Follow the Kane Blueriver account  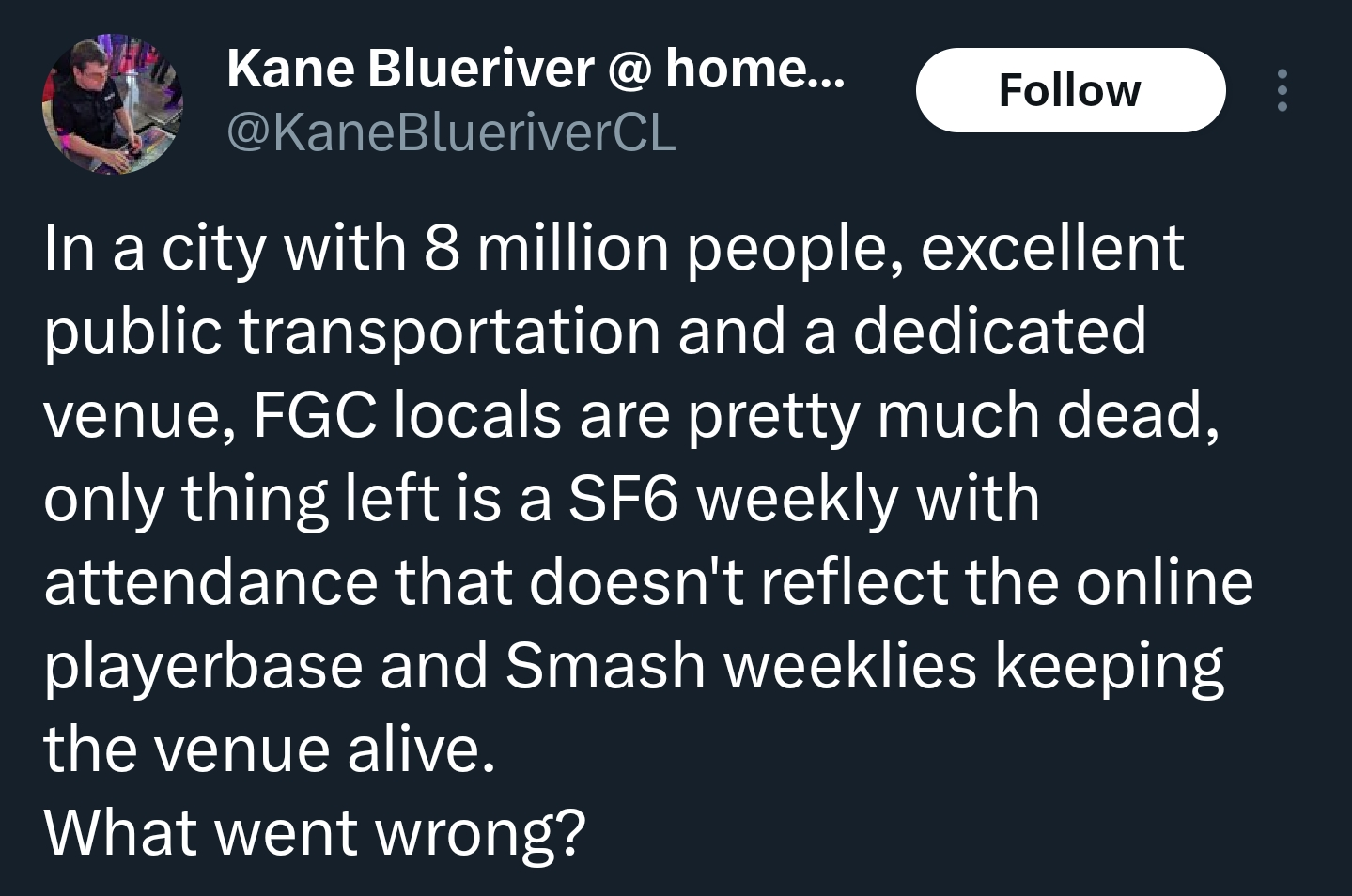(1070, 90)
